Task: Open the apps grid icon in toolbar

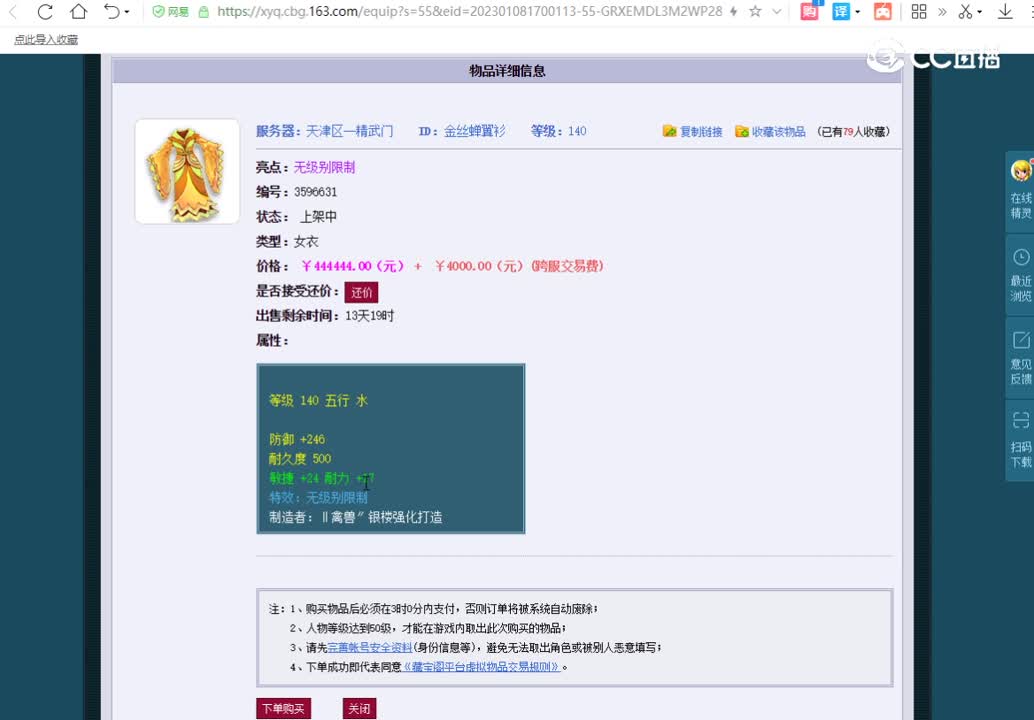Action: click(920, 13)
